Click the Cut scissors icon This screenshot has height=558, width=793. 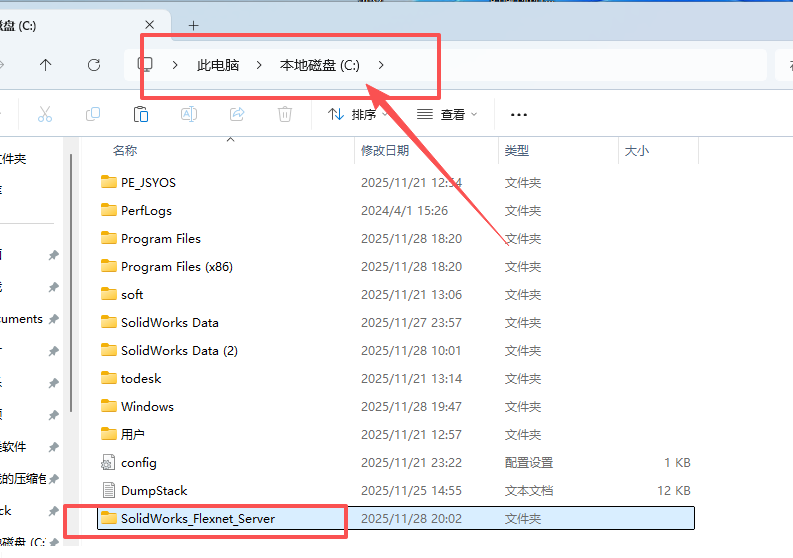pos(45,114)
